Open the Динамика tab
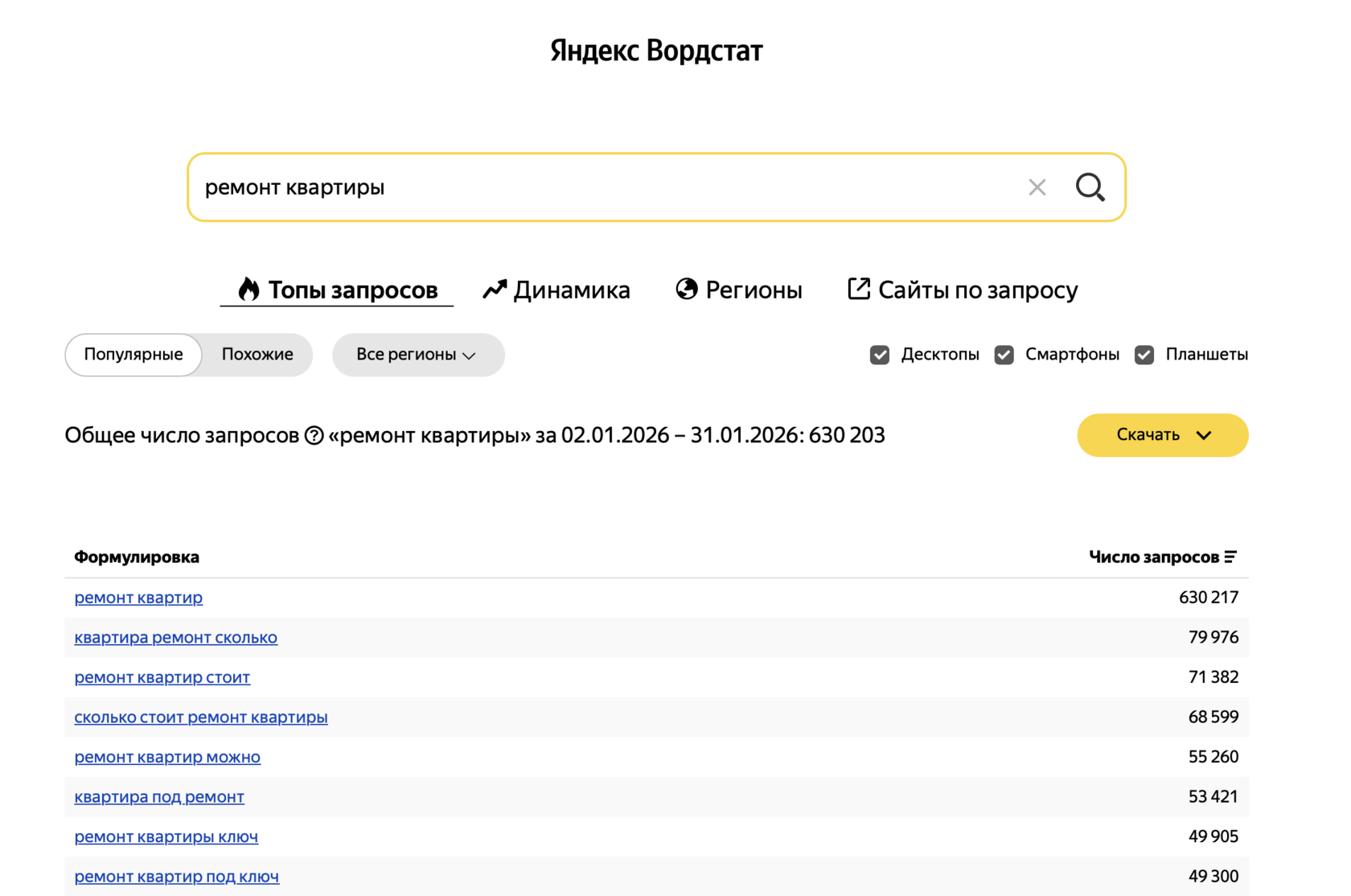This screenshot has width=1351, height=896. pyautogui.click(x=571, y=289)
